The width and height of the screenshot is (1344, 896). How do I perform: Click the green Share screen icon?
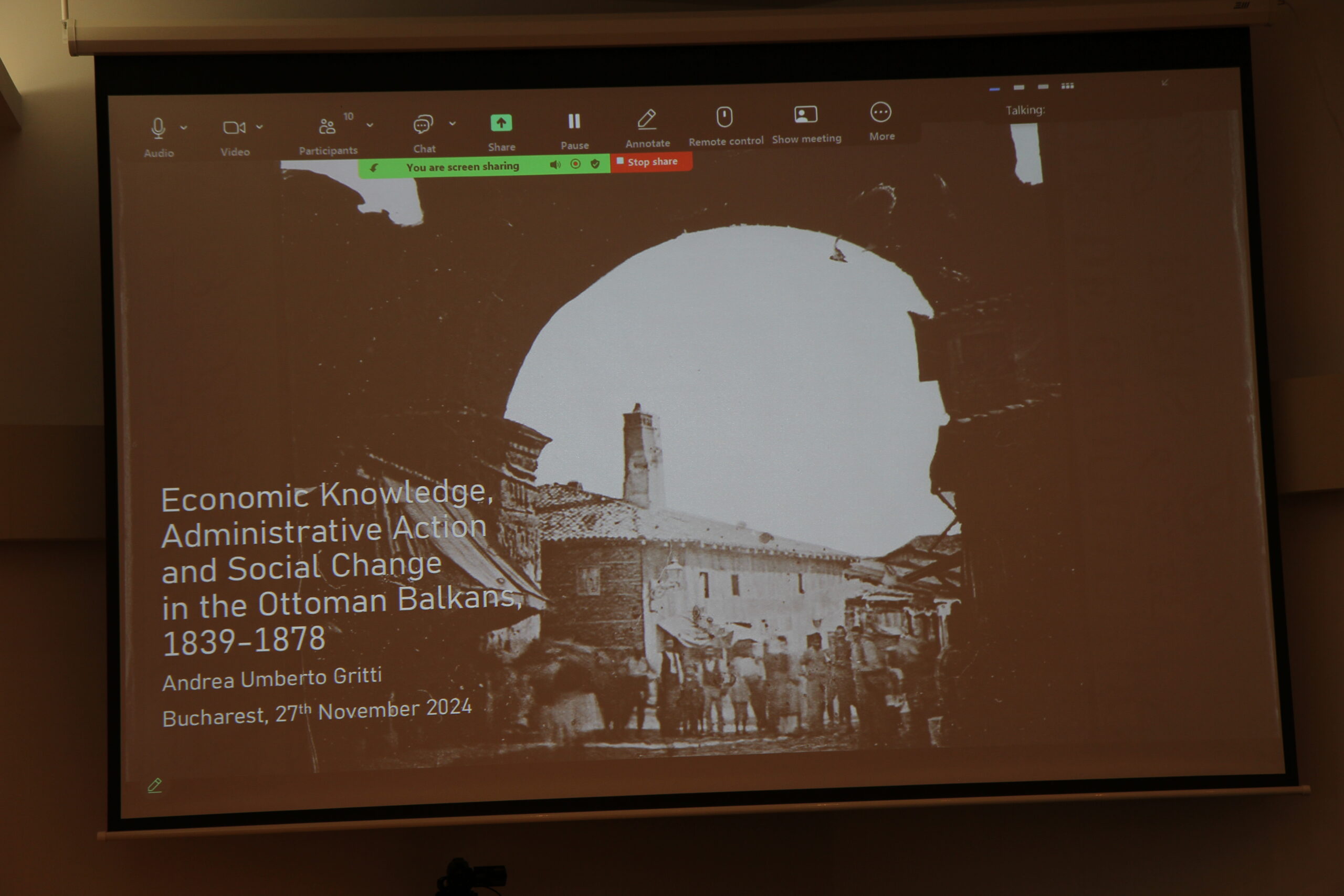click(x=501, y=123)
